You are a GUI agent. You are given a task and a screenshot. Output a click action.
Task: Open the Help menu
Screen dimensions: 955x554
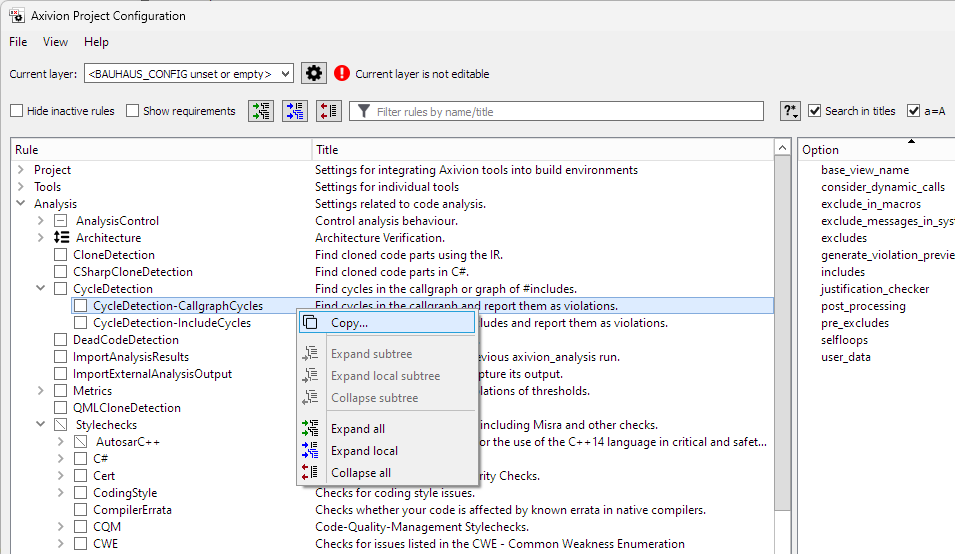pyautogui.click(x=96, y=41)
